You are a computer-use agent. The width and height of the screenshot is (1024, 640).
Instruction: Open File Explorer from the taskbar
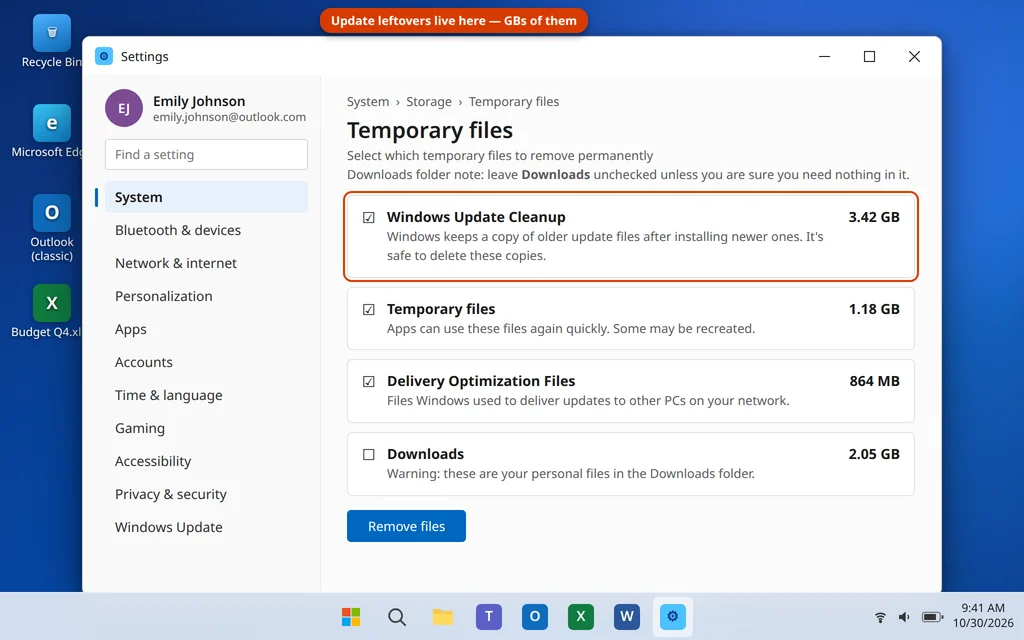click(x=443, y=616)
